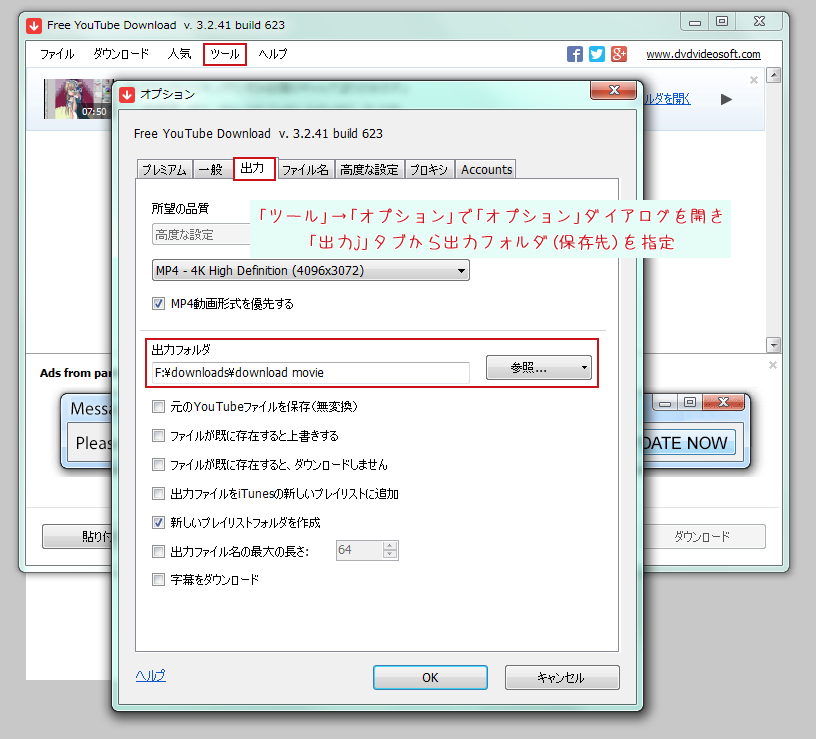816x739 pixels.
Task: Open the Twitter icon in main window
Action: 597,54
